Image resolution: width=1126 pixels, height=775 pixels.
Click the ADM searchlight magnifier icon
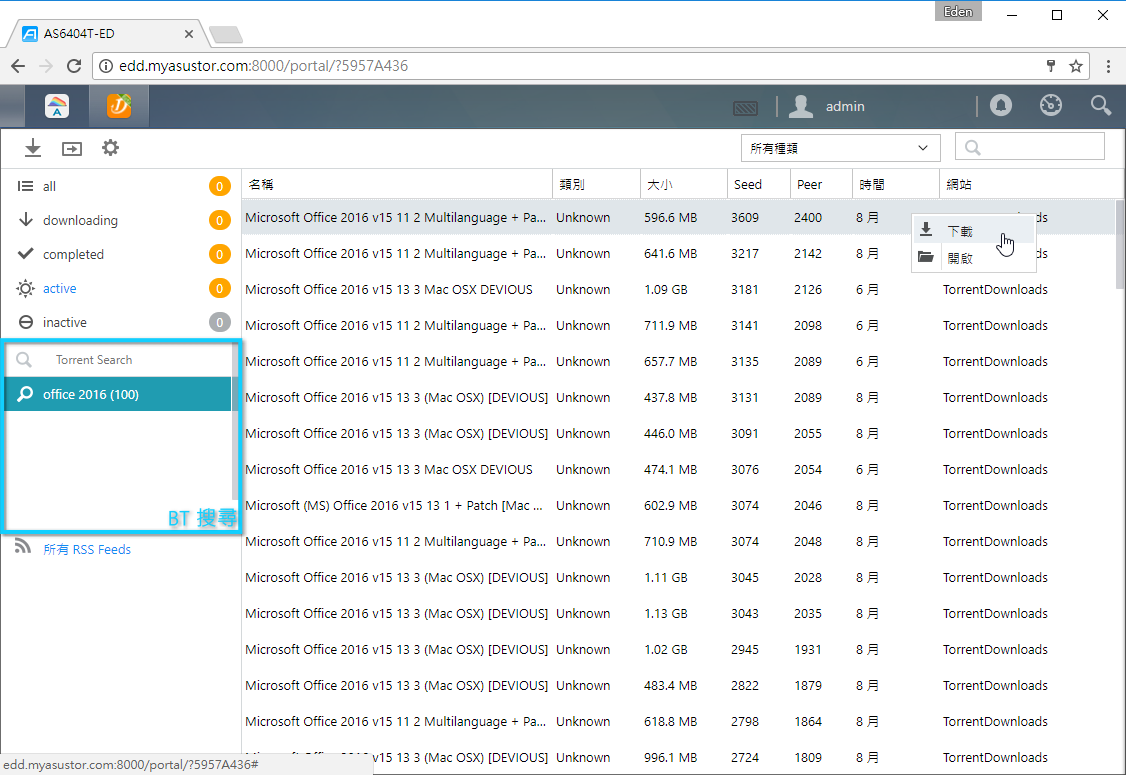pyautogui.click(x=1100, y=106)
